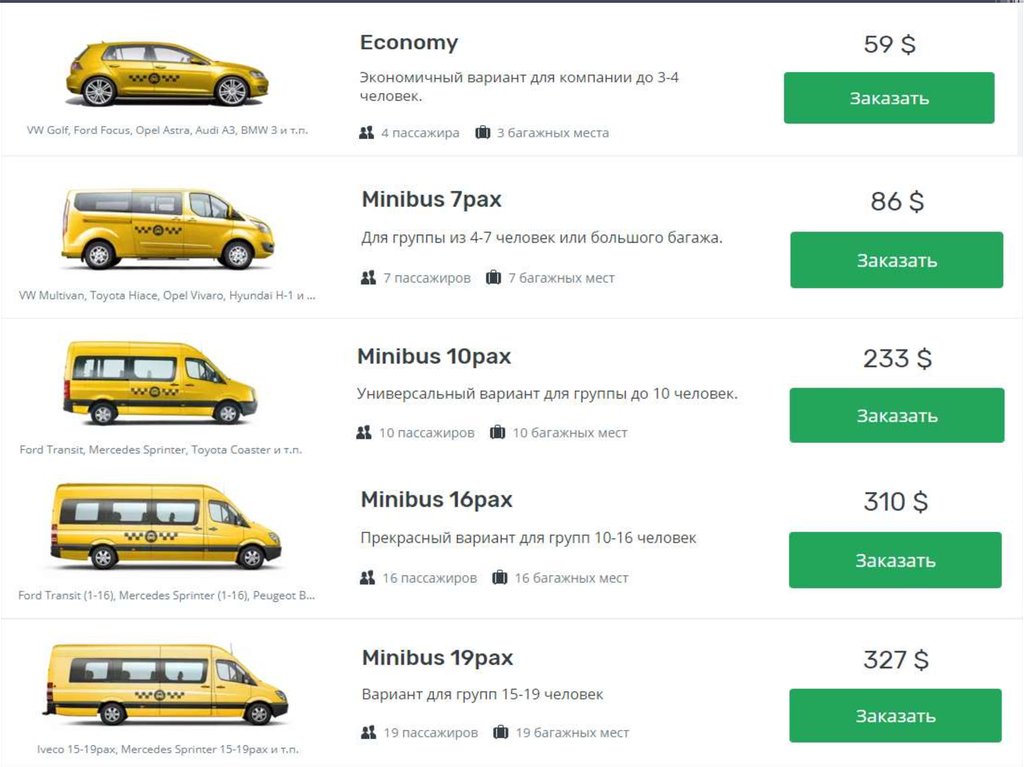Book the Minibus 10pax at 233 $

point(896,415)
